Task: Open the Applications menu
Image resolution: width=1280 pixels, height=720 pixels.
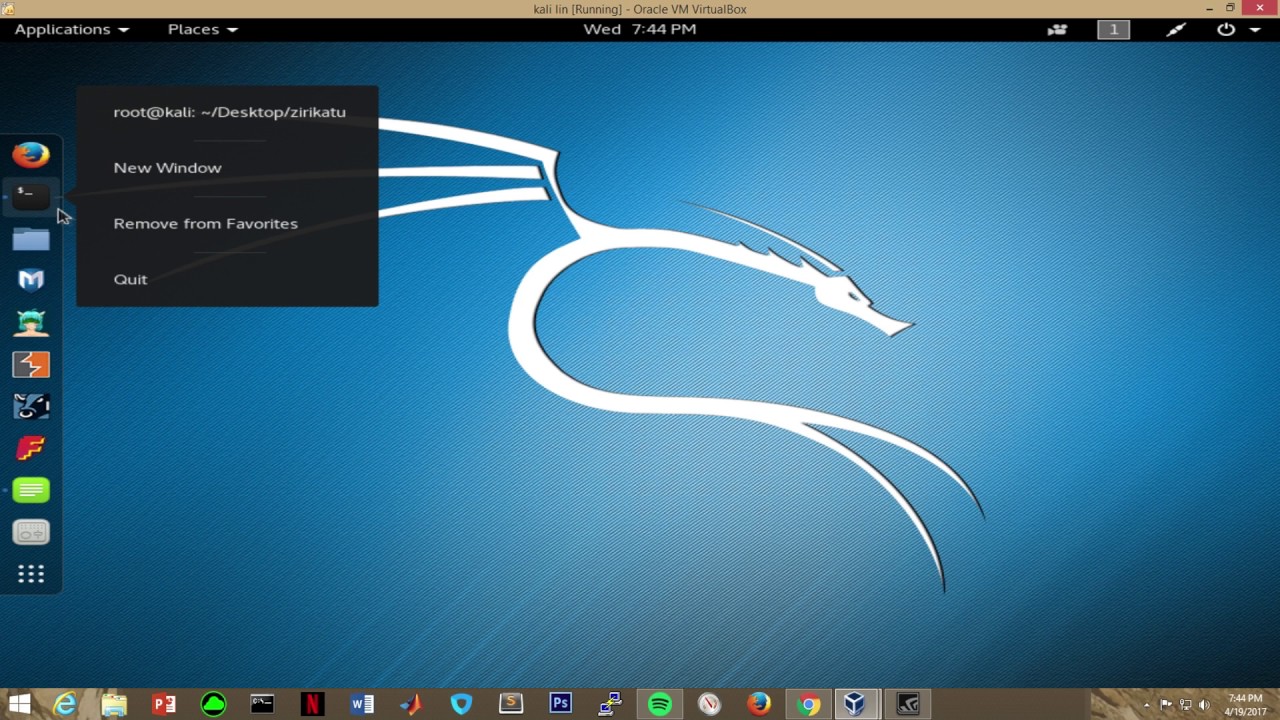Action: tap(72, 30)
